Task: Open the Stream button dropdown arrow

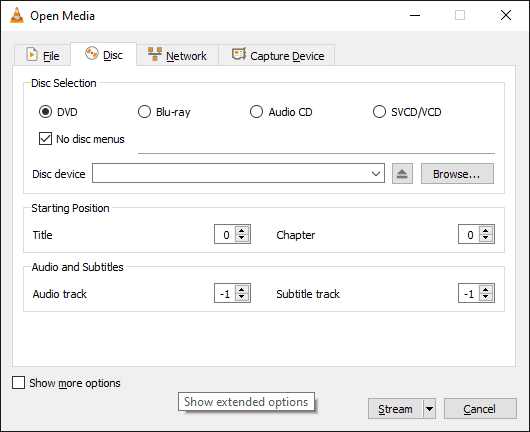Action: [429, 409]
